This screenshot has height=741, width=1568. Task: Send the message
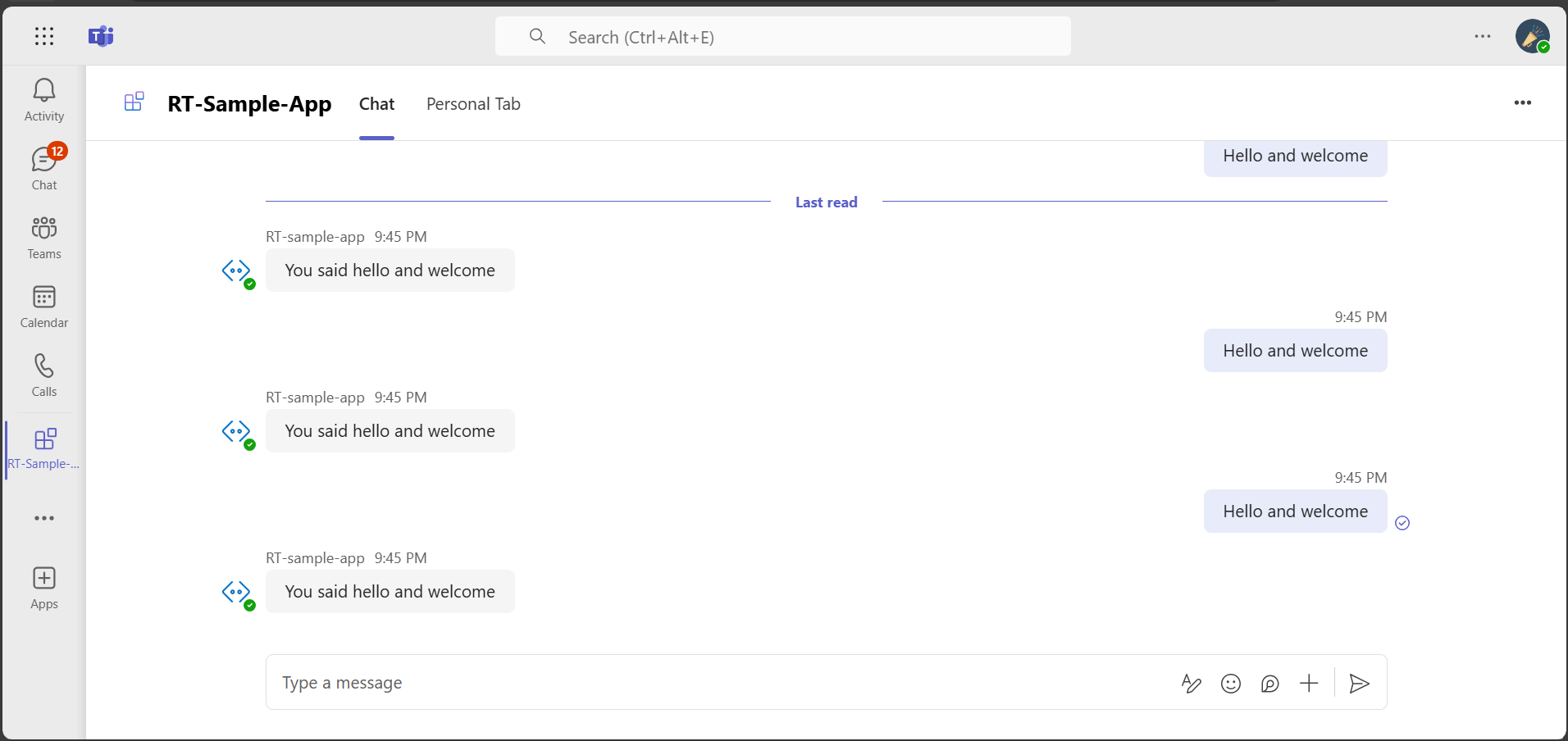click(1359, 683)
